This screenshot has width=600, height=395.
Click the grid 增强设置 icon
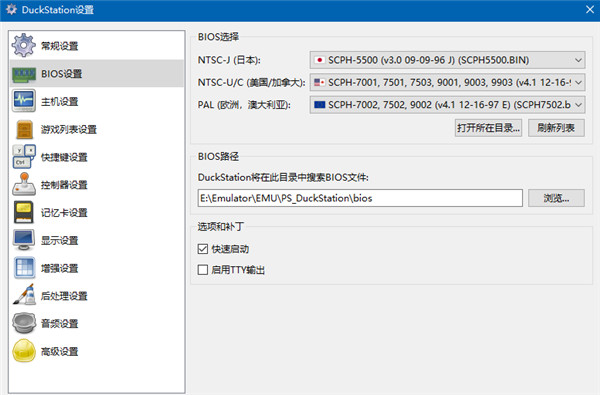coord(24,268)
